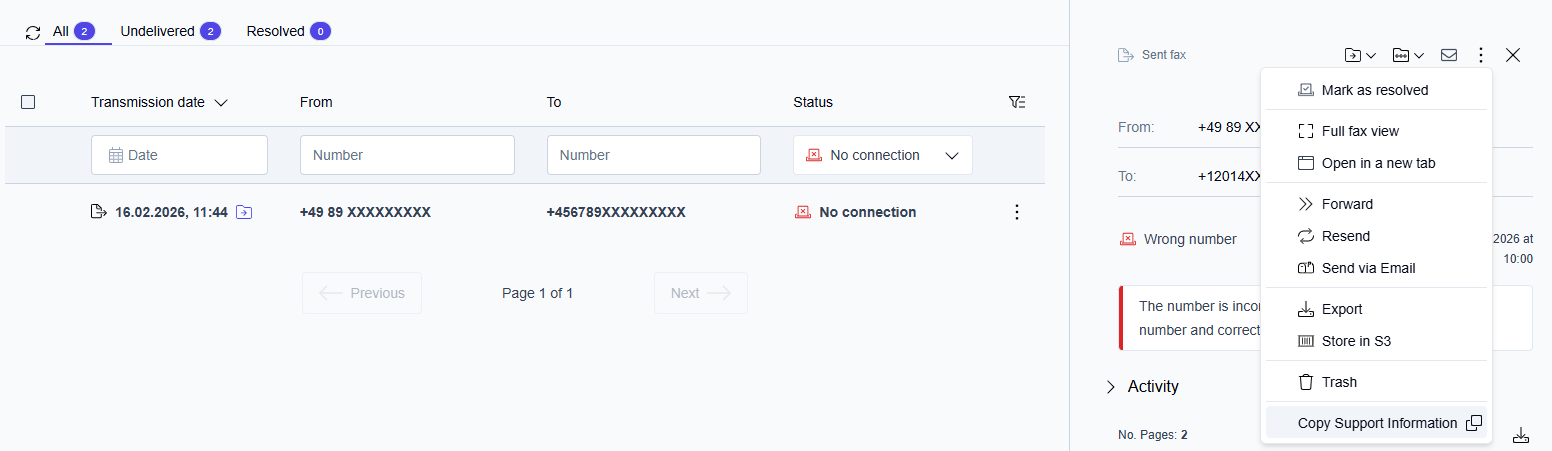Click Copy Support Information

click(x=1376, y=423)
